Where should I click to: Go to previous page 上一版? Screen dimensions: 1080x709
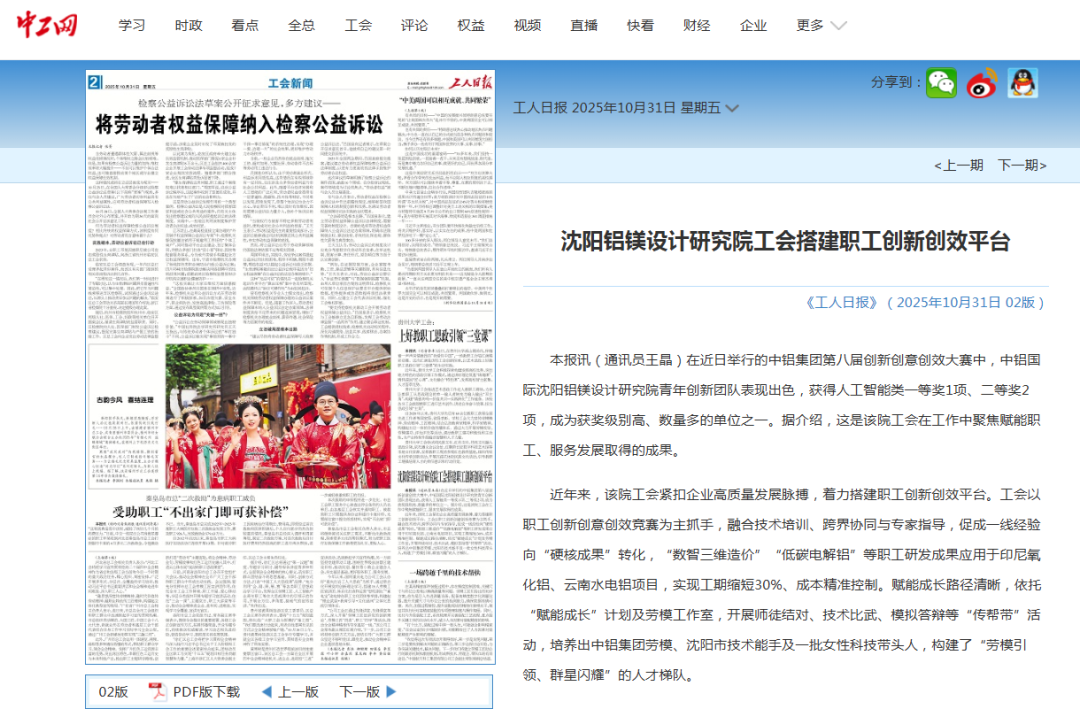(x=298, y=692)
